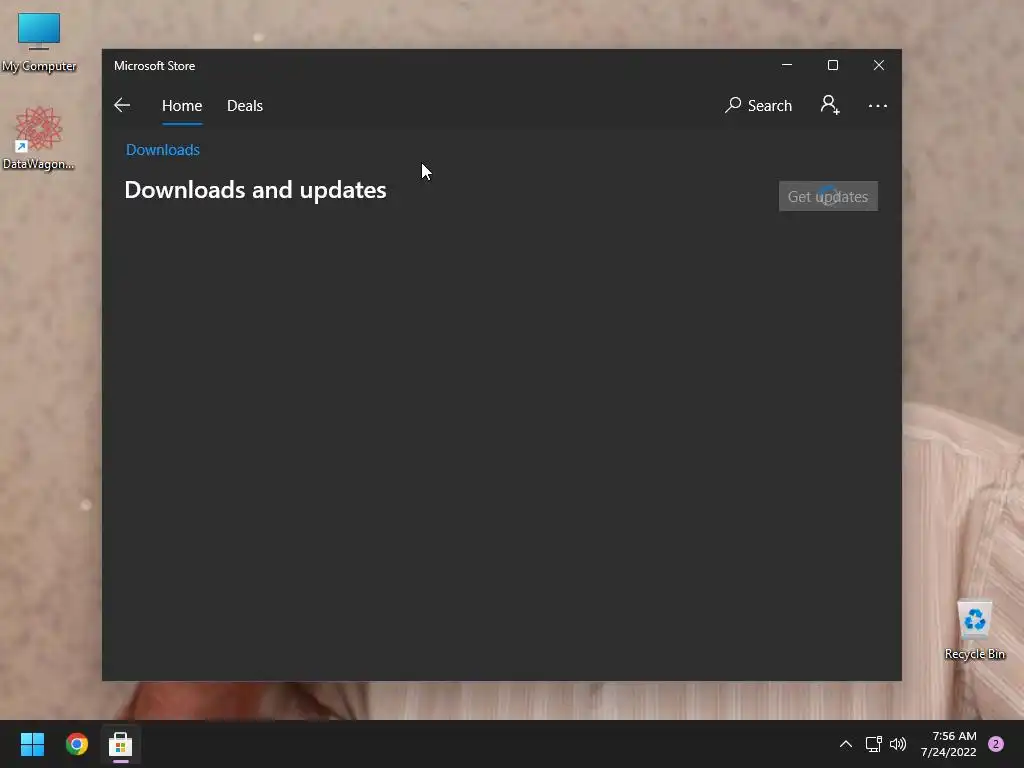Open the Windows Start menu
Screen dimensions: 1024x768
click(x=32, y=744)
